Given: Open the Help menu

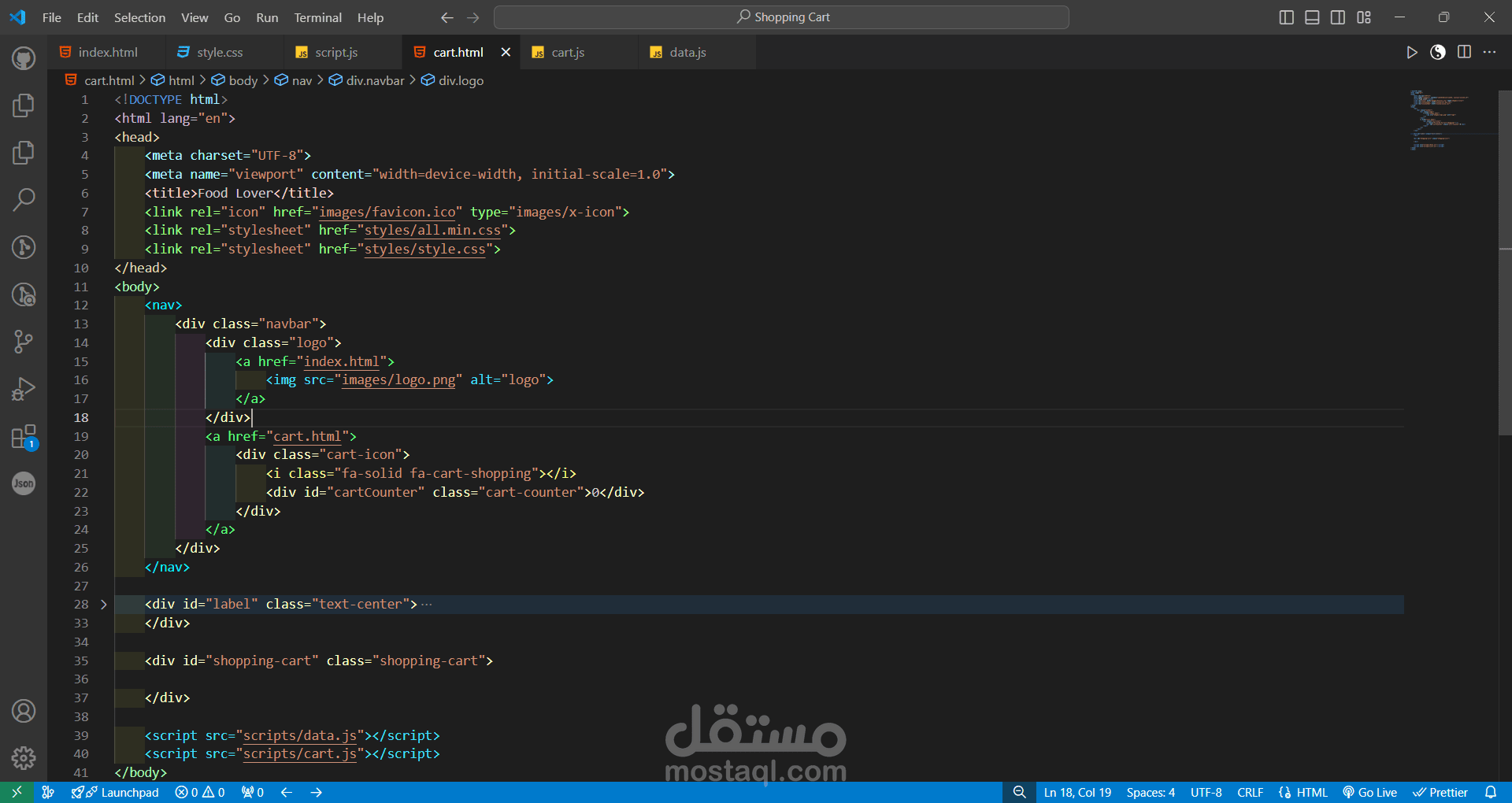Looking at the screenshot, I should click(370, 17).
